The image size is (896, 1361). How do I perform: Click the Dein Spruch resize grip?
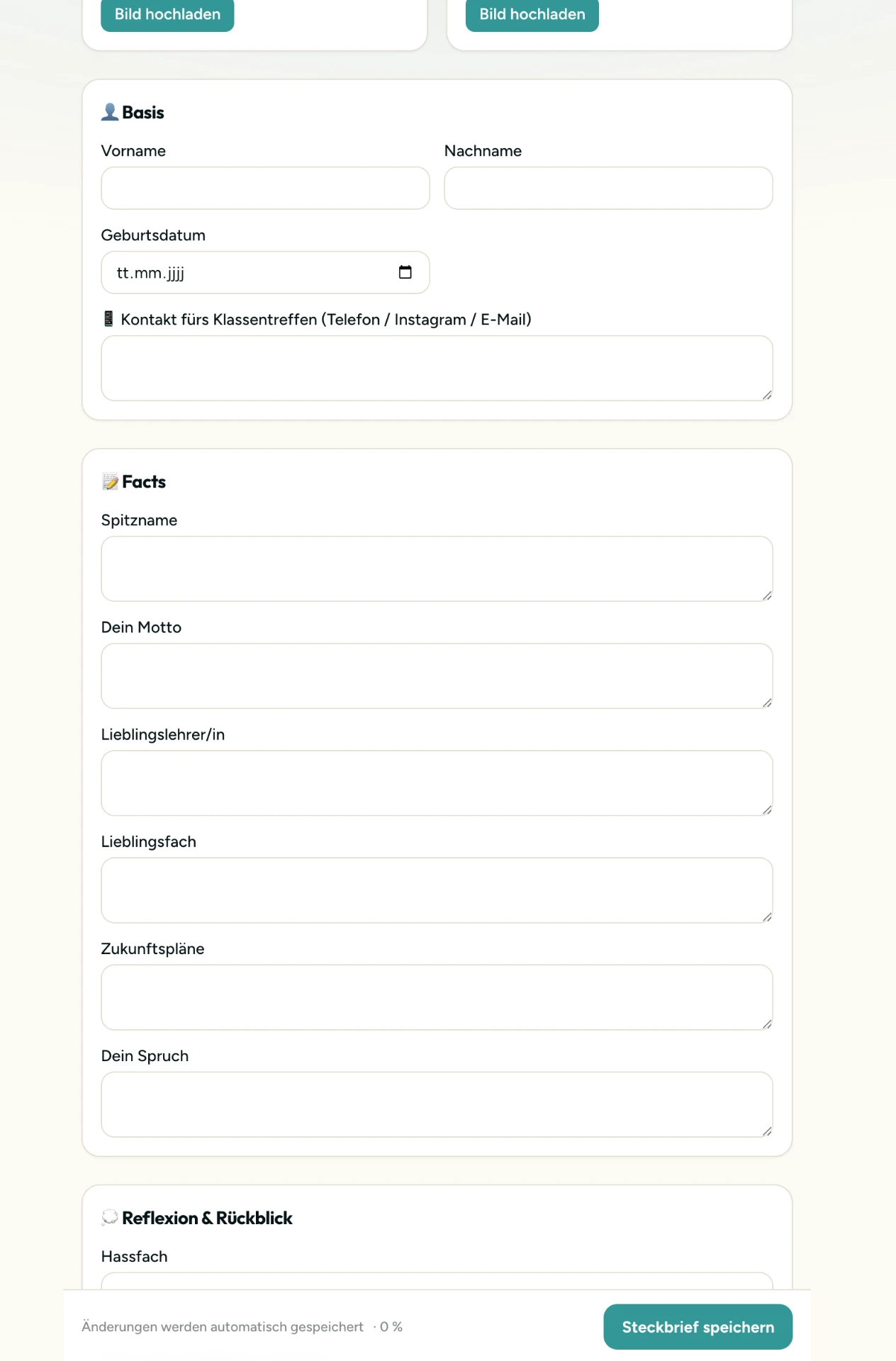pyautogui.click(x=767, y=1131)
